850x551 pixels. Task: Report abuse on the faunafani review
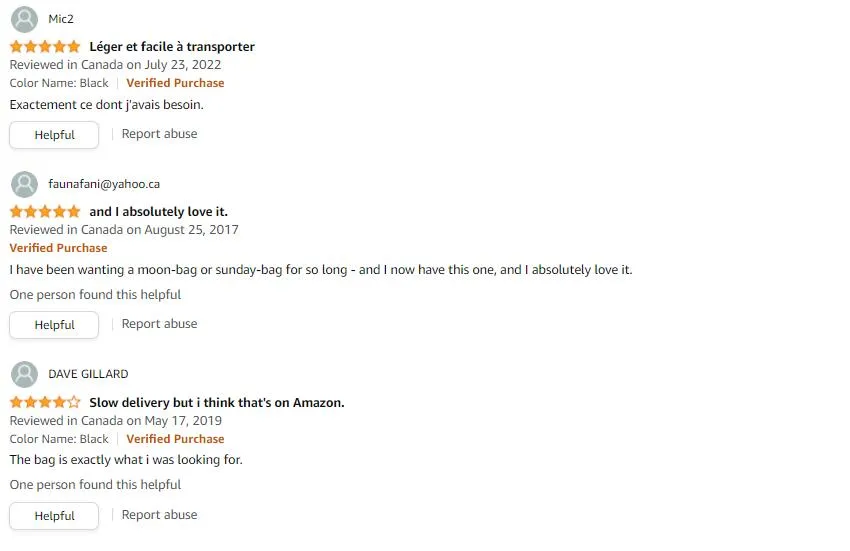(x=159, y=324)
